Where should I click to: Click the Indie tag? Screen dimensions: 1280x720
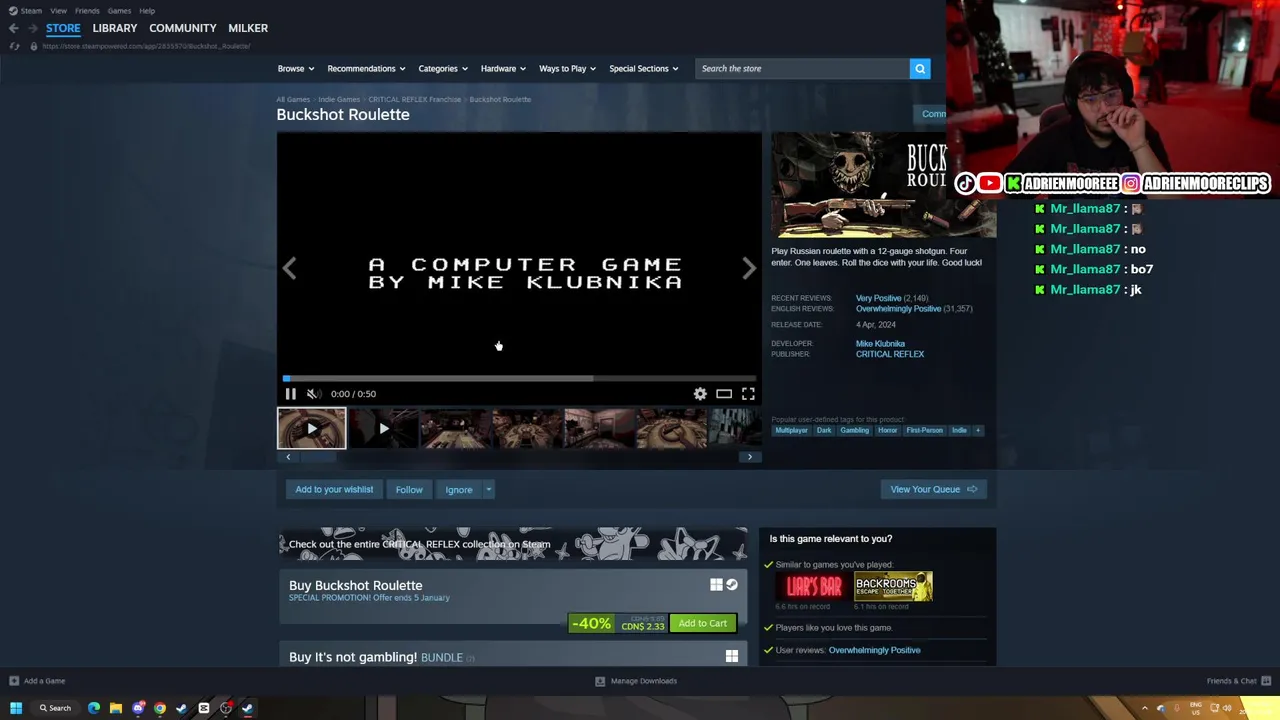click(959, 431)
